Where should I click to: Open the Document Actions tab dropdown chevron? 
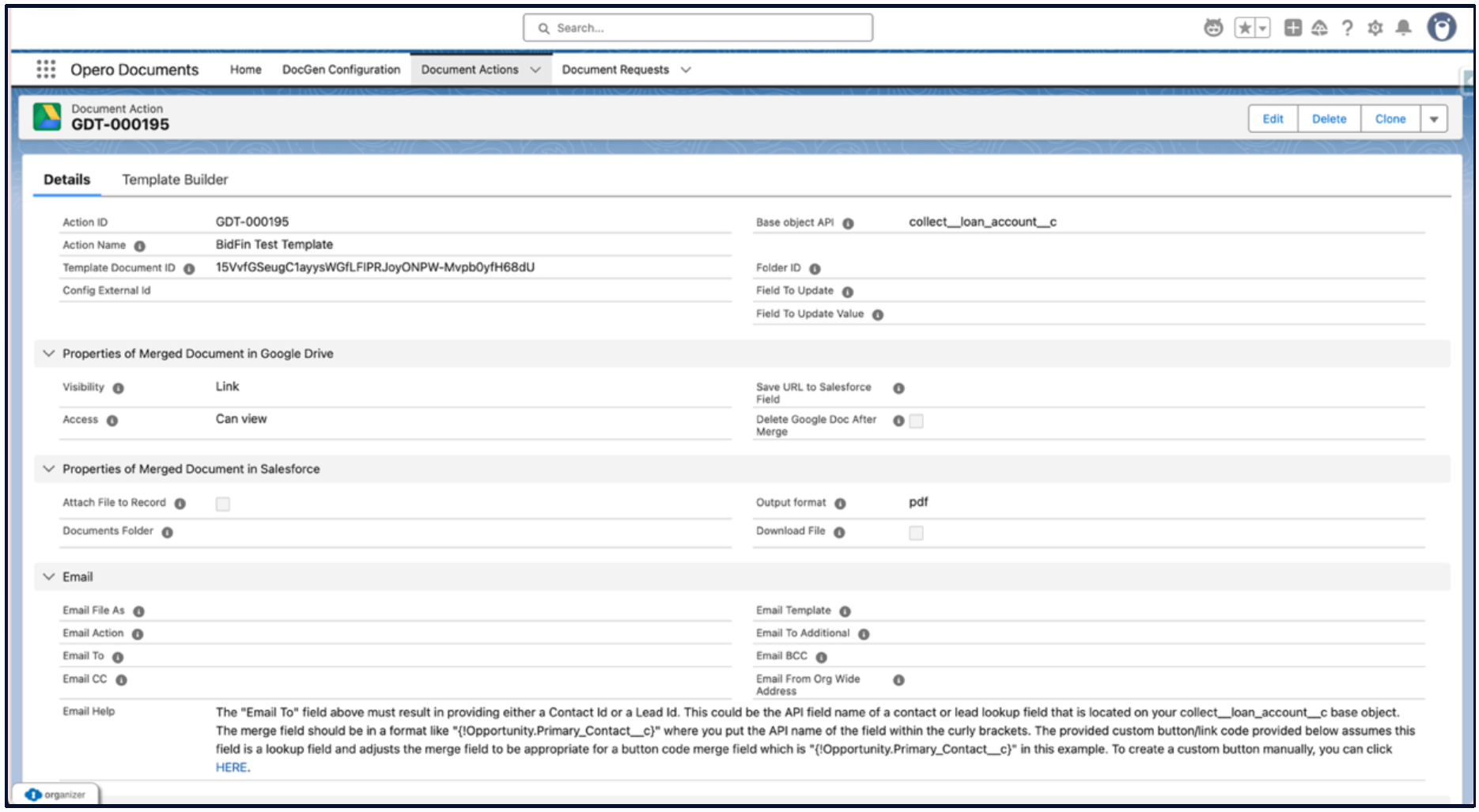pyautogui.click(x=535, y=70)
